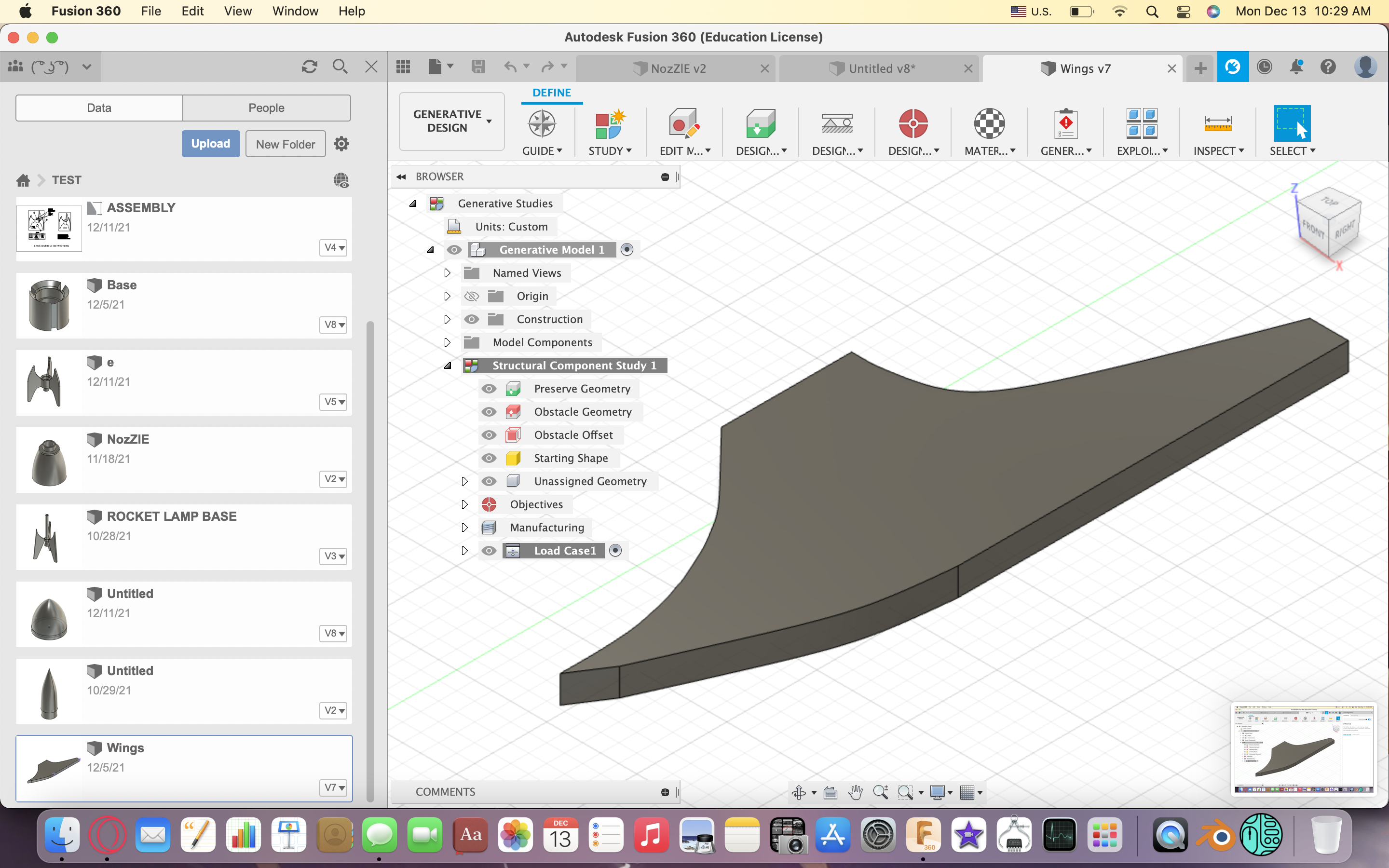The image size is (1389, 868).
Task: Expand the Named Views folder
Action: (448, 272)
